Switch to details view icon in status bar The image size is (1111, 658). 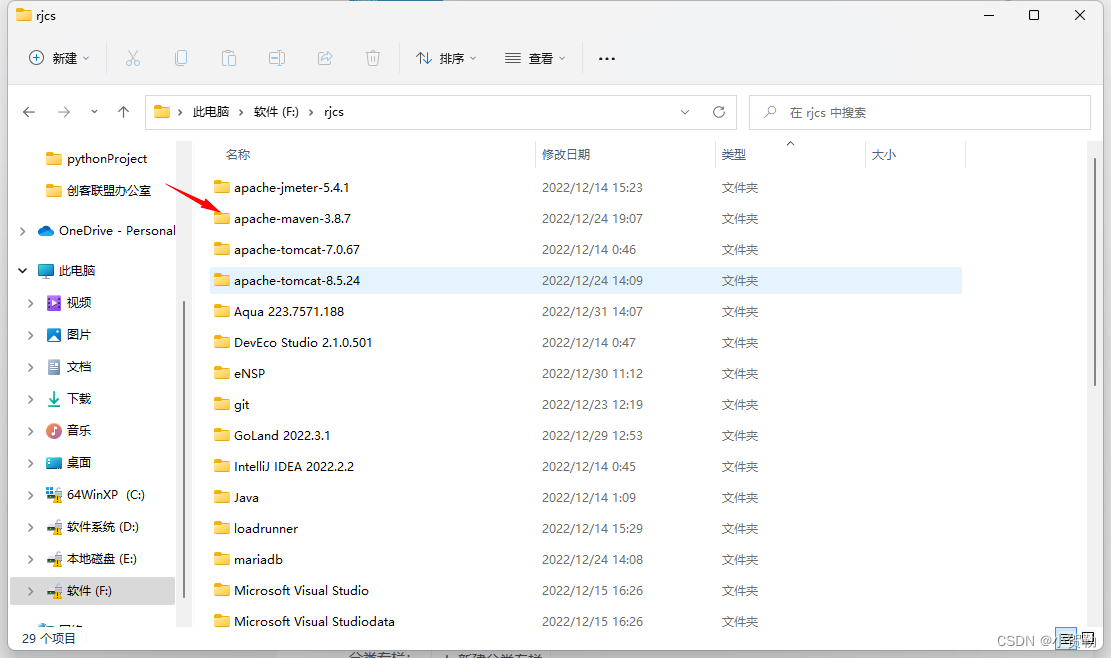[x=1066, y=639]
